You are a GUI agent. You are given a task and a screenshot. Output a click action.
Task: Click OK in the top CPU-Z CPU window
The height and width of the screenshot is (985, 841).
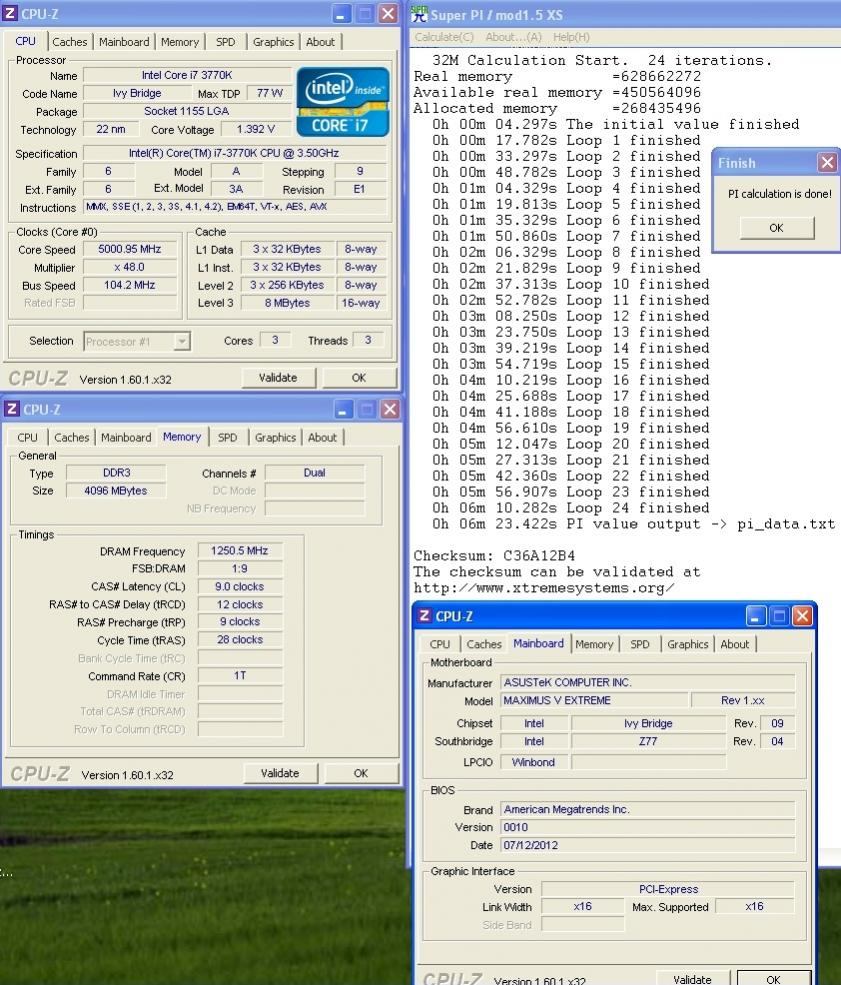[x=359, y=378]
